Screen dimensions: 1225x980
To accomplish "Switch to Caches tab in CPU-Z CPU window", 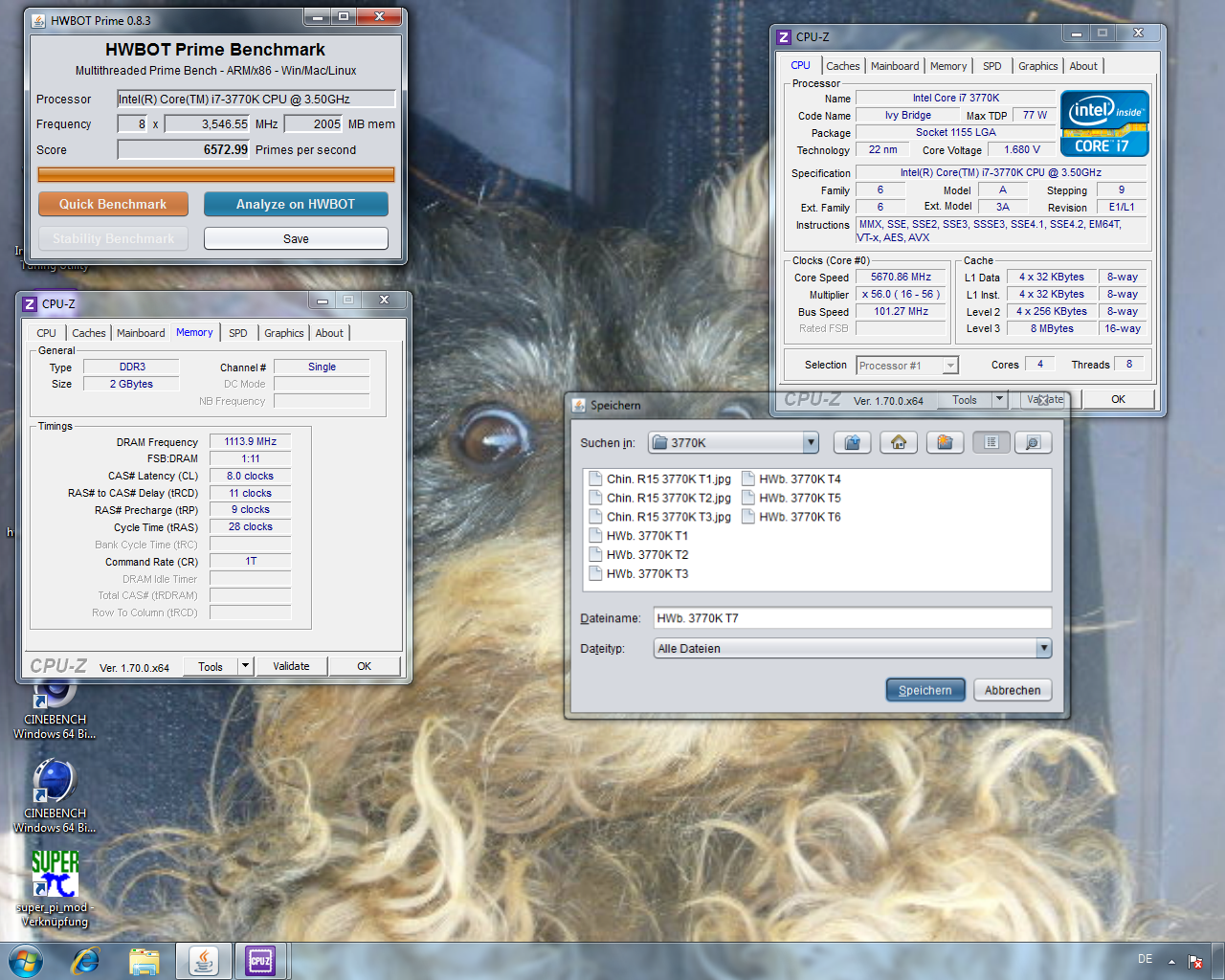I will click(x=842, y=66).
